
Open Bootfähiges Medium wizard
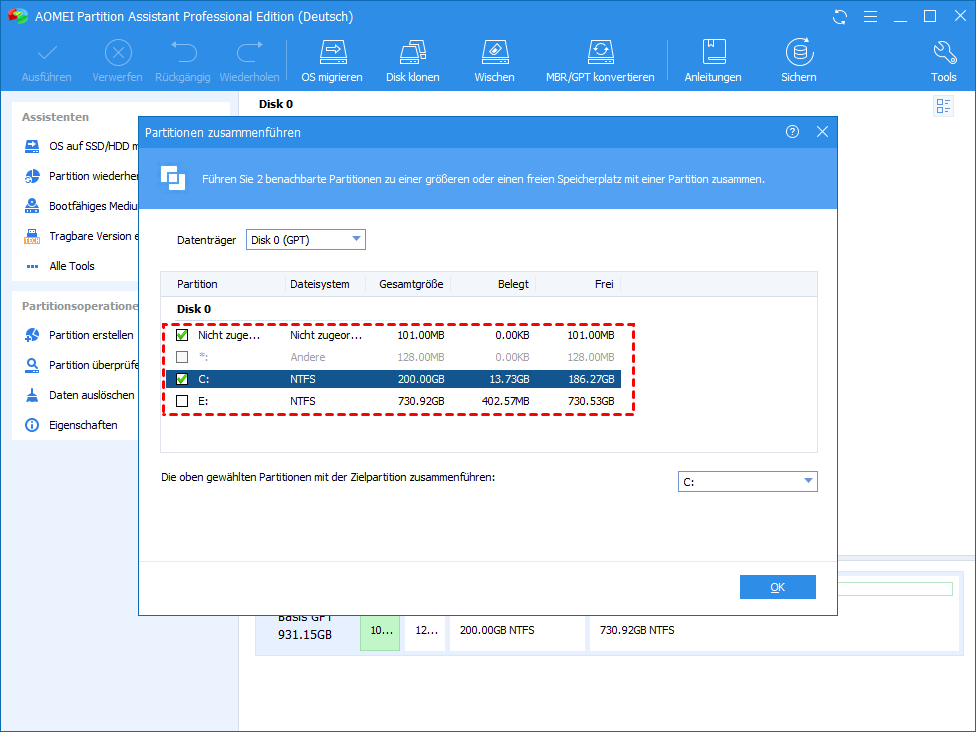[80, 206]
